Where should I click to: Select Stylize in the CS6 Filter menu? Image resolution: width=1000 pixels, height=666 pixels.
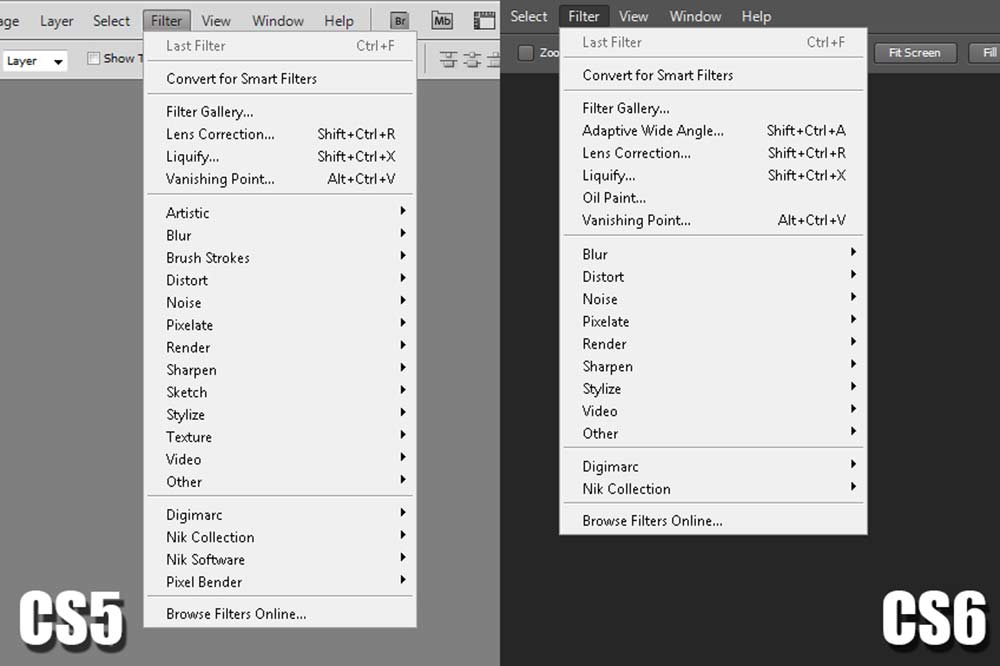click(x=714, y=388)
